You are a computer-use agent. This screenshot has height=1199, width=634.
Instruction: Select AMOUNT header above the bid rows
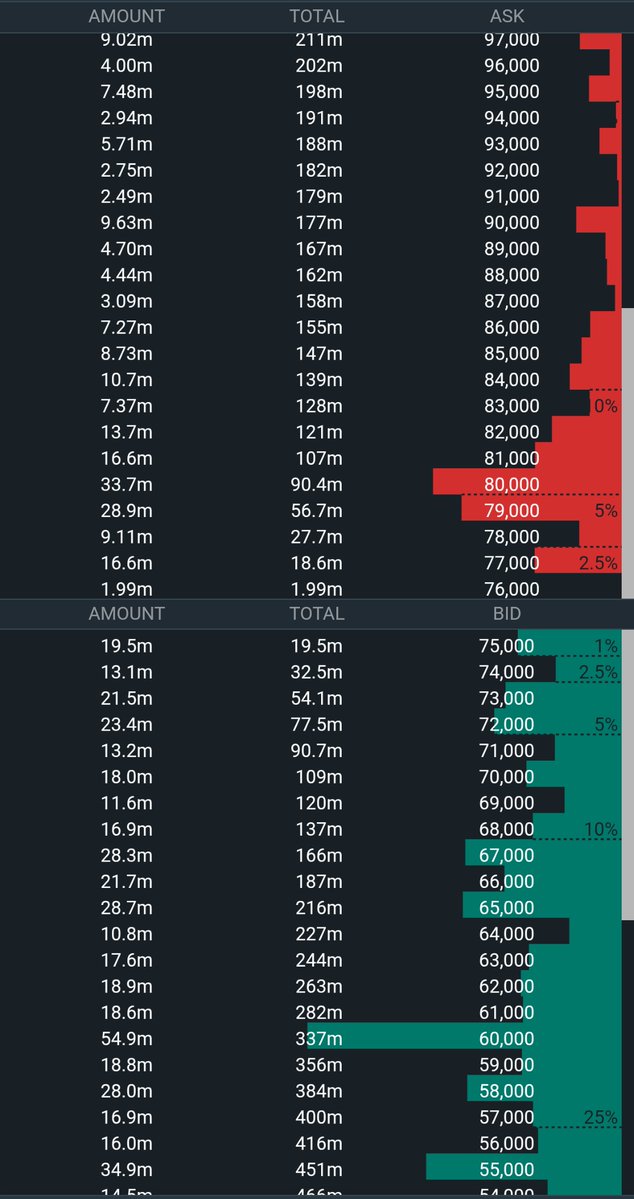(x=126, y=613)
